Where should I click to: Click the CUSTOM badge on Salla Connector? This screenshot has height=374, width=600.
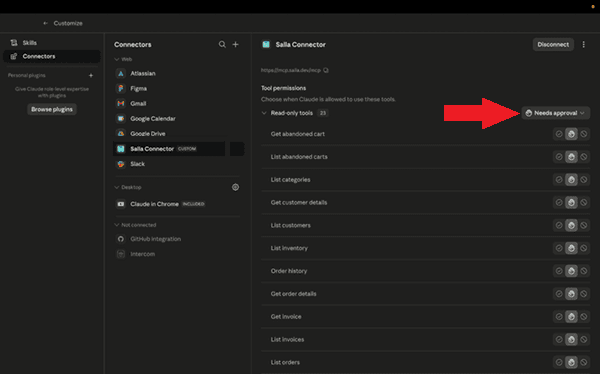coord(187,149)
